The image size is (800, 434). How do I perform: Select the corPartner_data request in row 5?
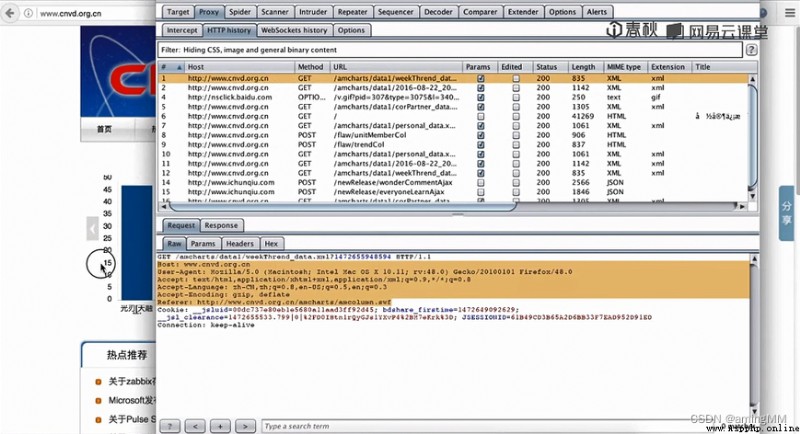point(453,107)
